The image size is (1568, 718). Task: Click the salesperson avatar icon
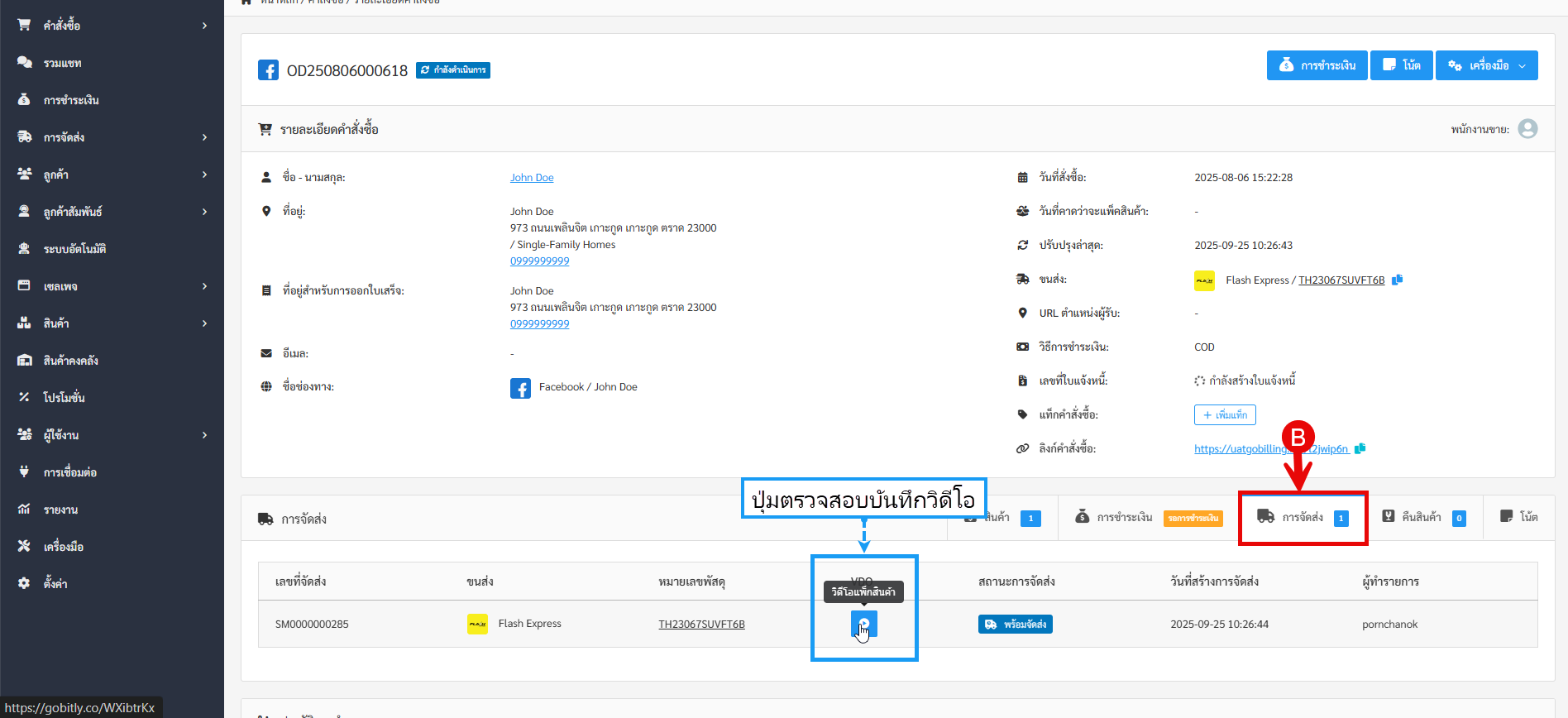click(1527, 129)
